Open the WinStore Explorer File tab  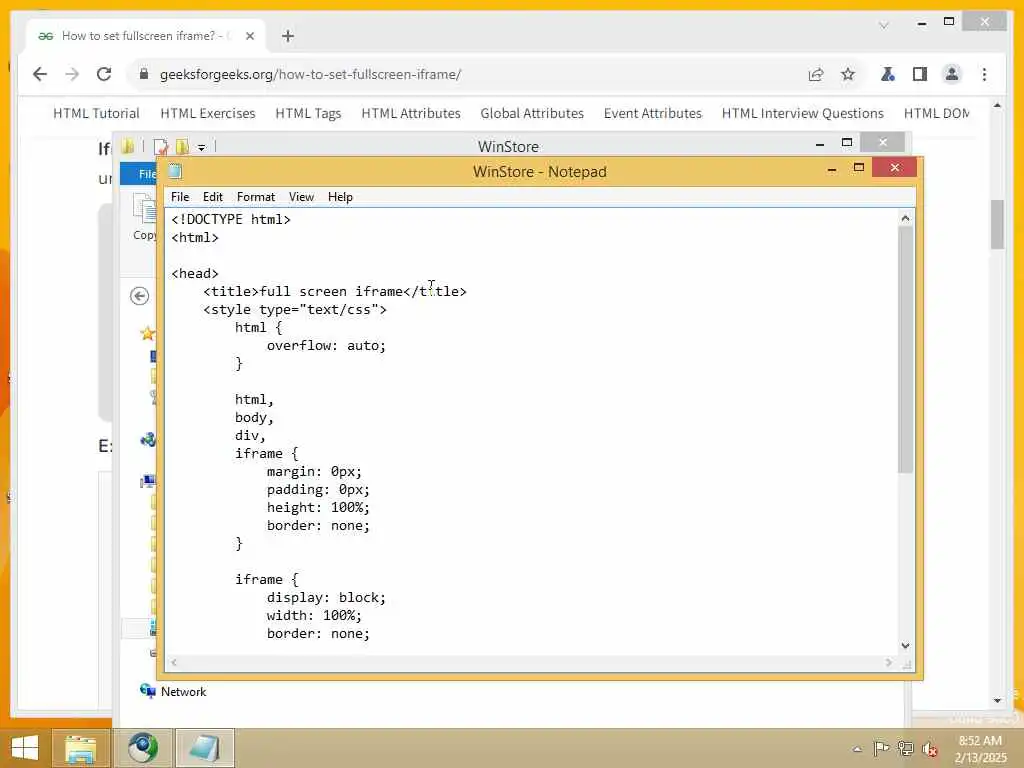(138, 174)
